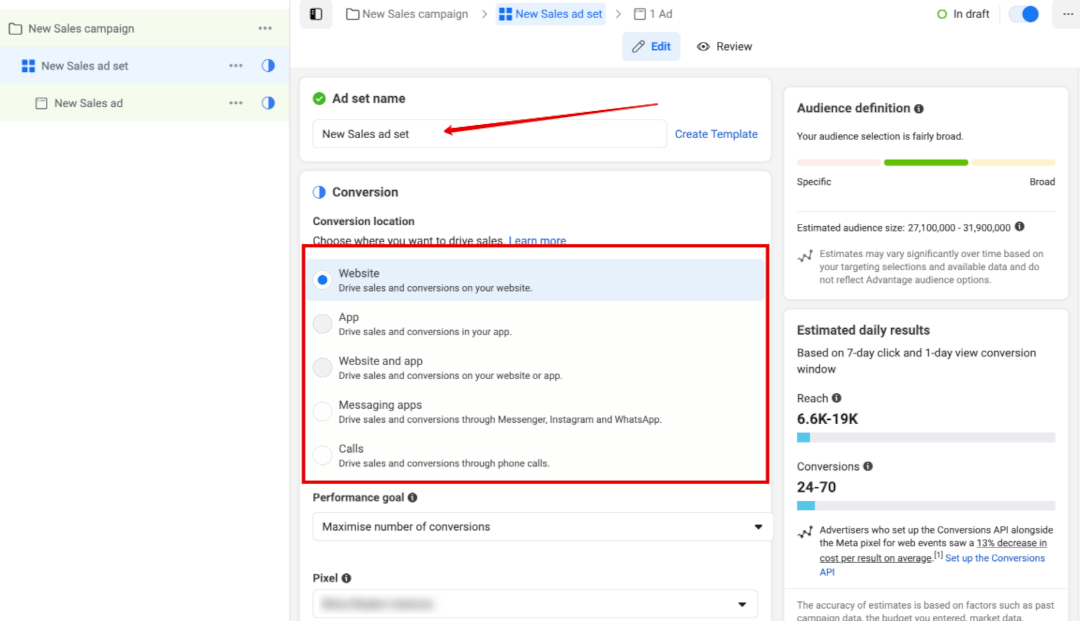Image resolution: width=1080 pixels, height=621 pixels.
Task: Click green check icon beside Ad set name
Action: pos(319,98)
